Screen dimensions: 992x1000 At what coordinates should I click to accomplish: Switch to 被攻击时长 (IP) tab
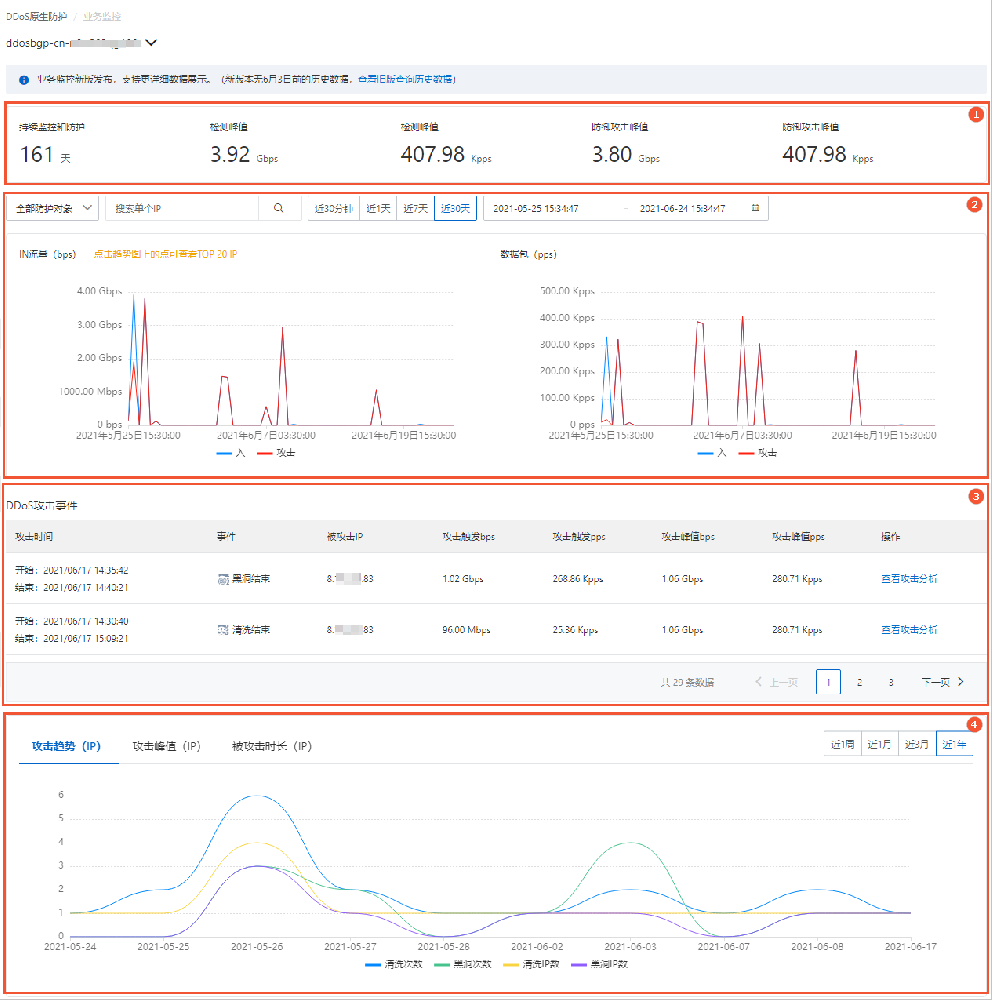pos(271,746)
